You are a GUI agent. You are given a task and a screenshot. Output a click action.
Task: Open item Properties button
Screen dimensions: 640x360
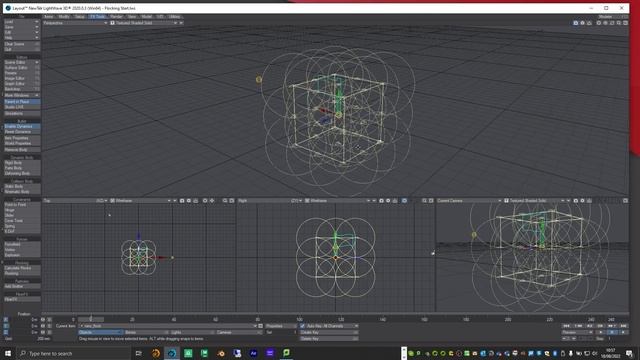281,326
